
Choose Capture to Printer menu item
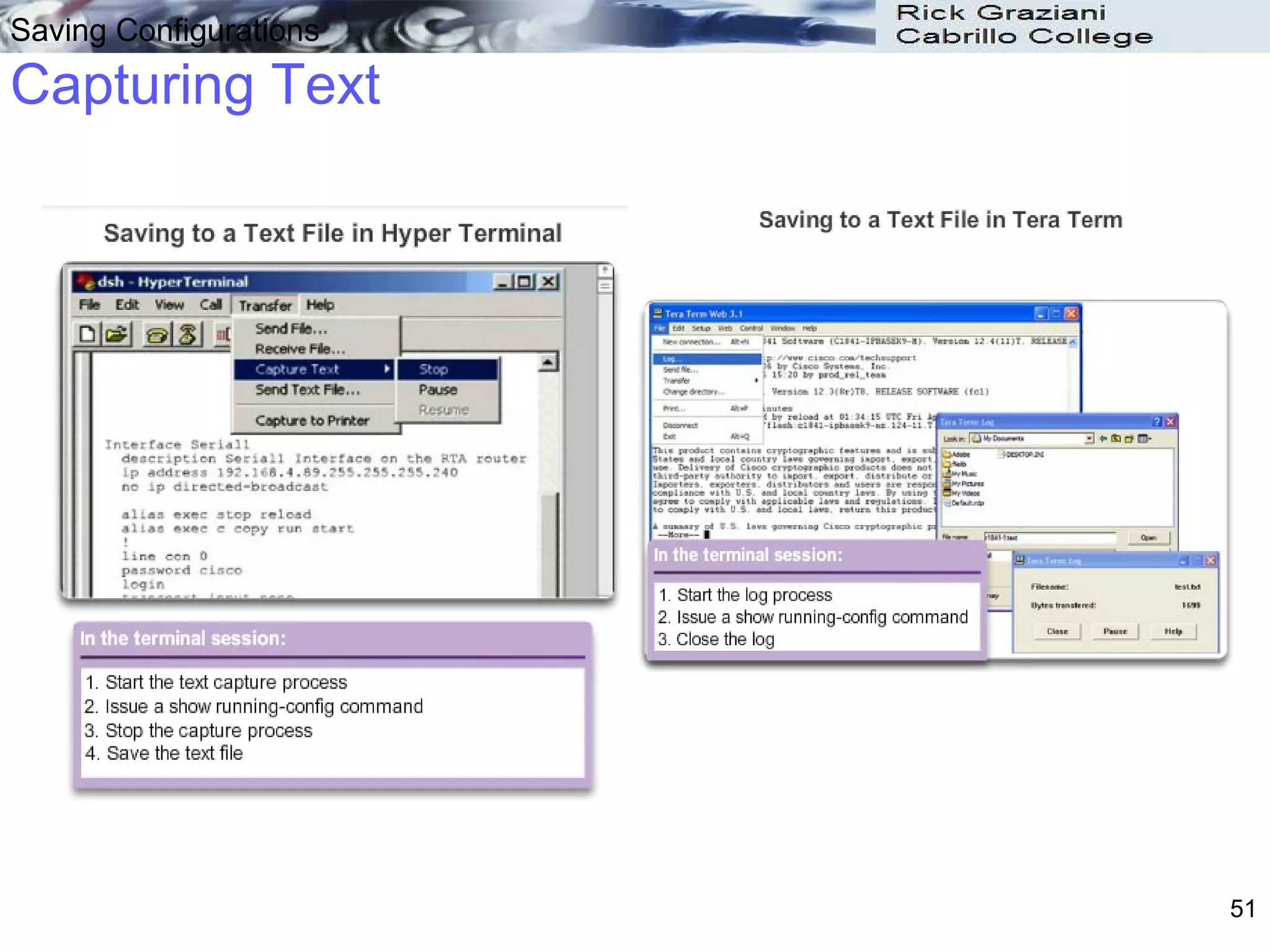(315, 421)
